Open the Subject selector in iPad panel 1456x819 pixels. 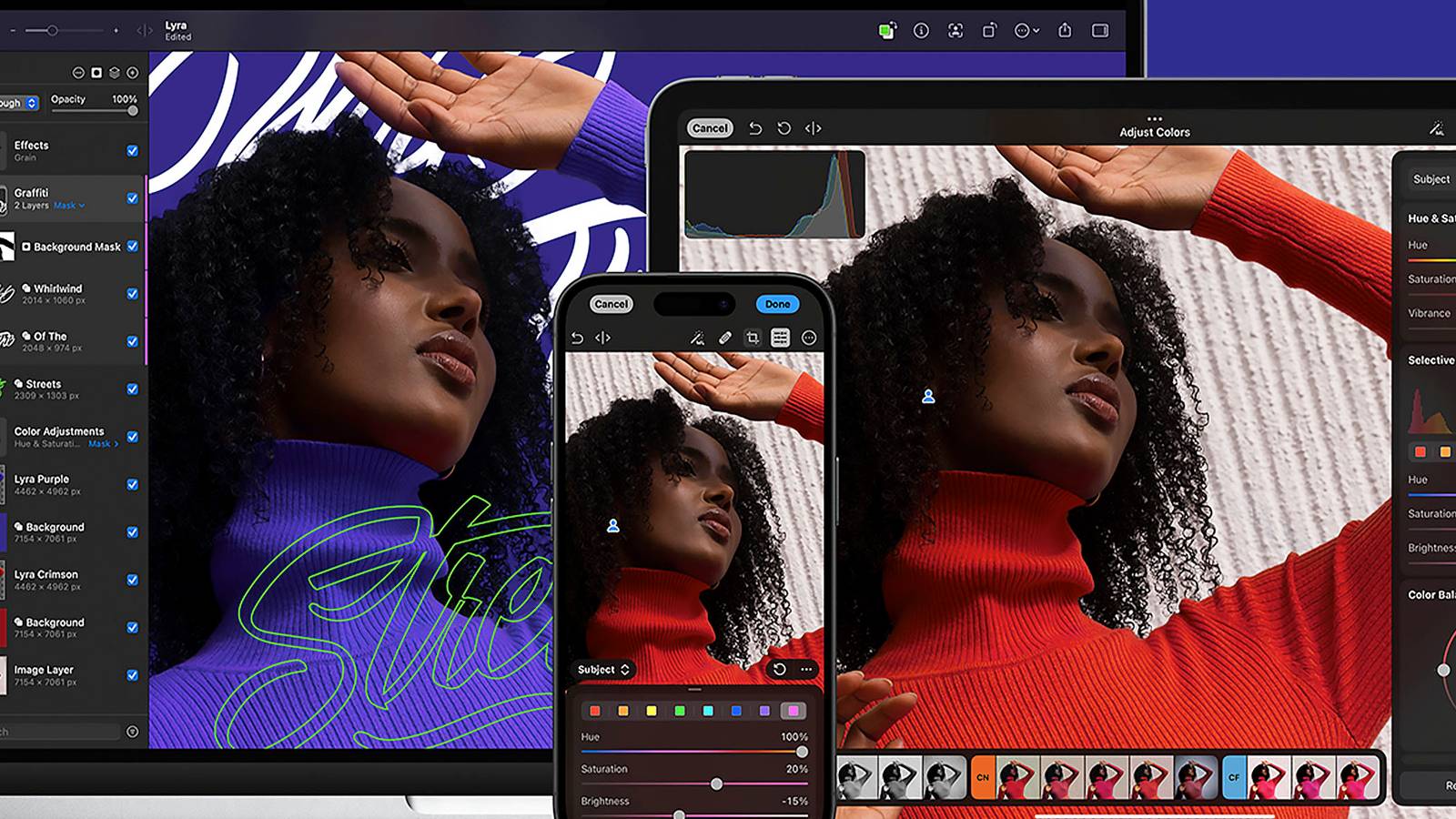click(1431, 179)
